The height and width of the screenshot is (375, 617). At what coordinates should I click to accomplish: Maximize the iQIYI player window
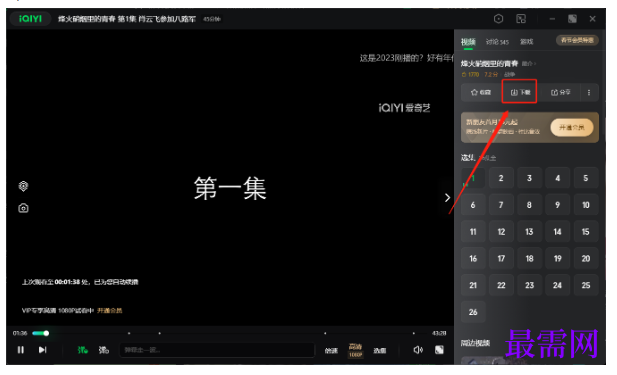[x=572, y=18]
